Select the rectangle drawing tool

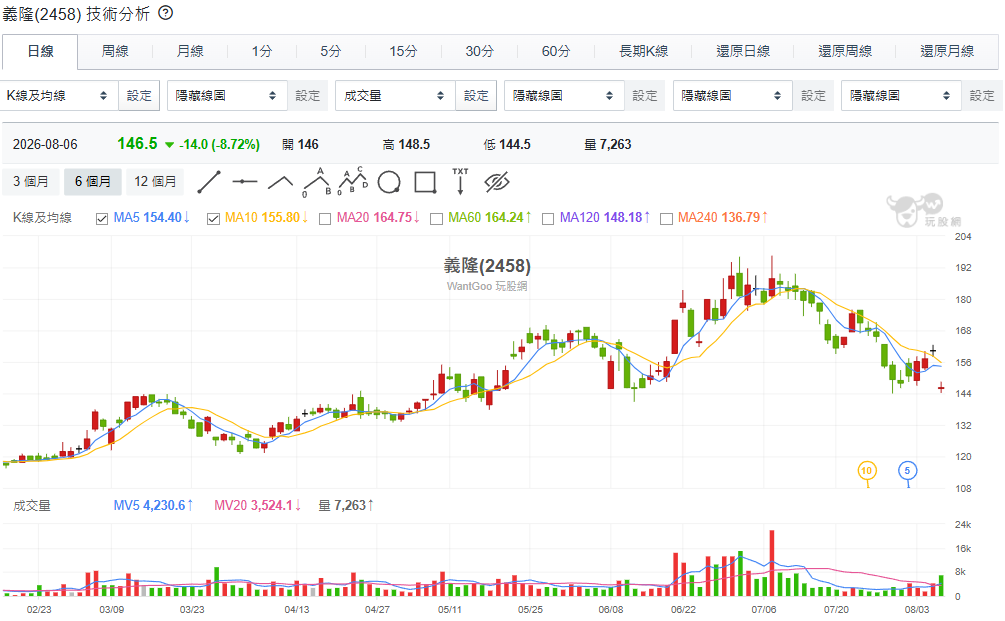click(425, 182)
